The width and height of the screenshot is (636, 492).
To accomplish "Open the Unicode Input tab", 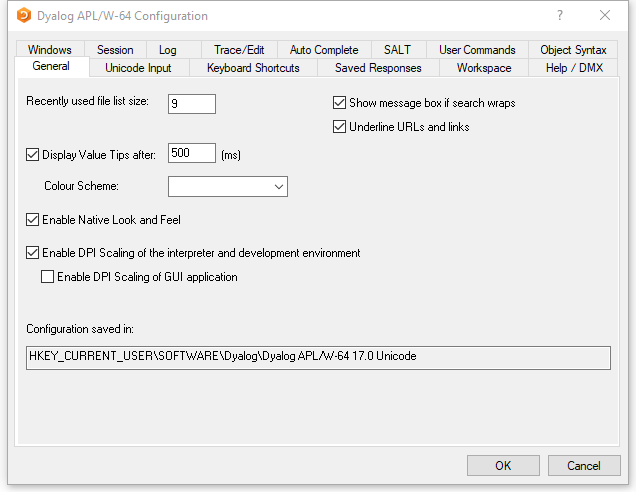I will [x=138, y=68].
